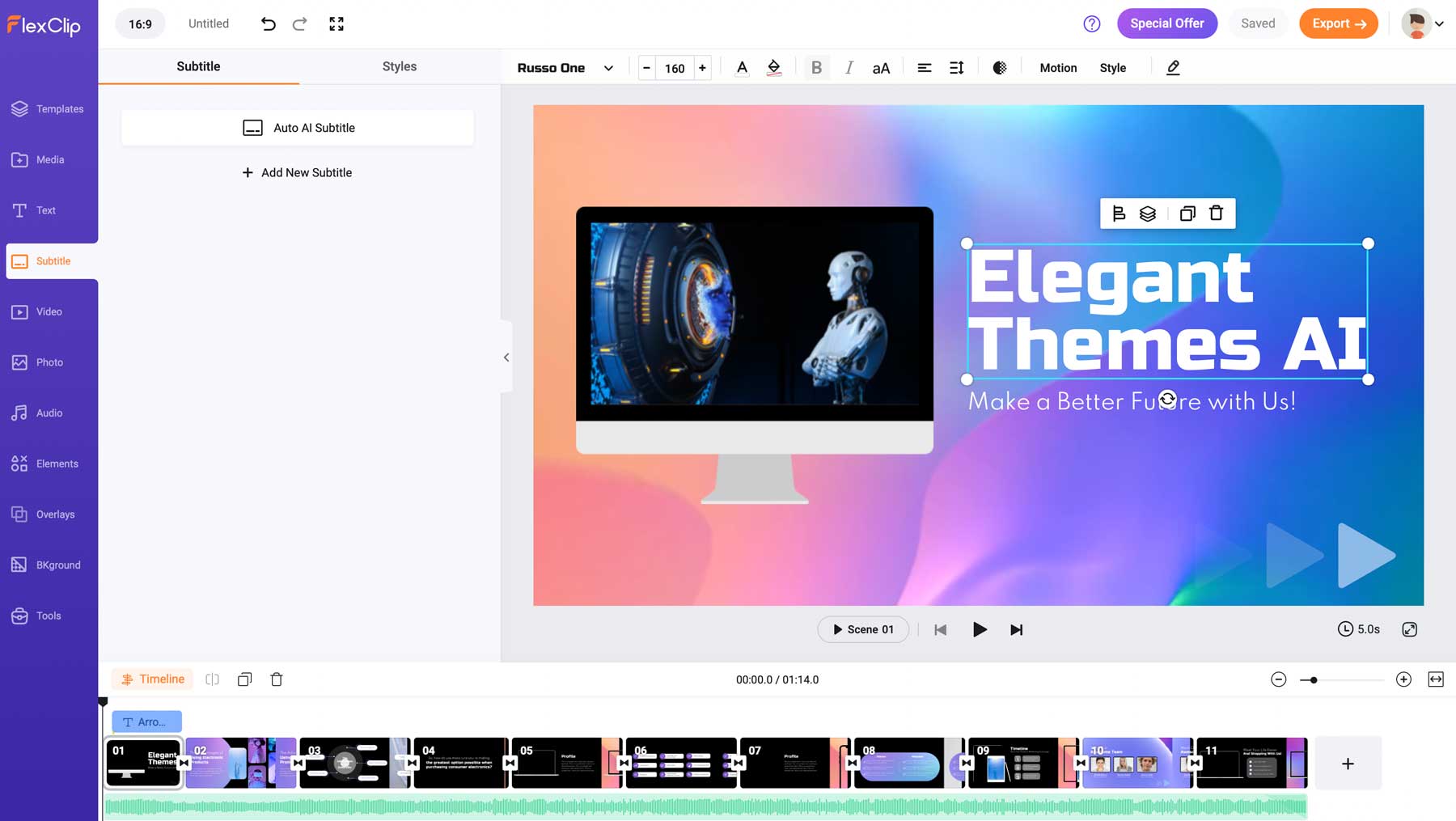This screenshot has height=821, width=1456.
Task: Switch to the Styles tab
Action: [x=399, y=66]
